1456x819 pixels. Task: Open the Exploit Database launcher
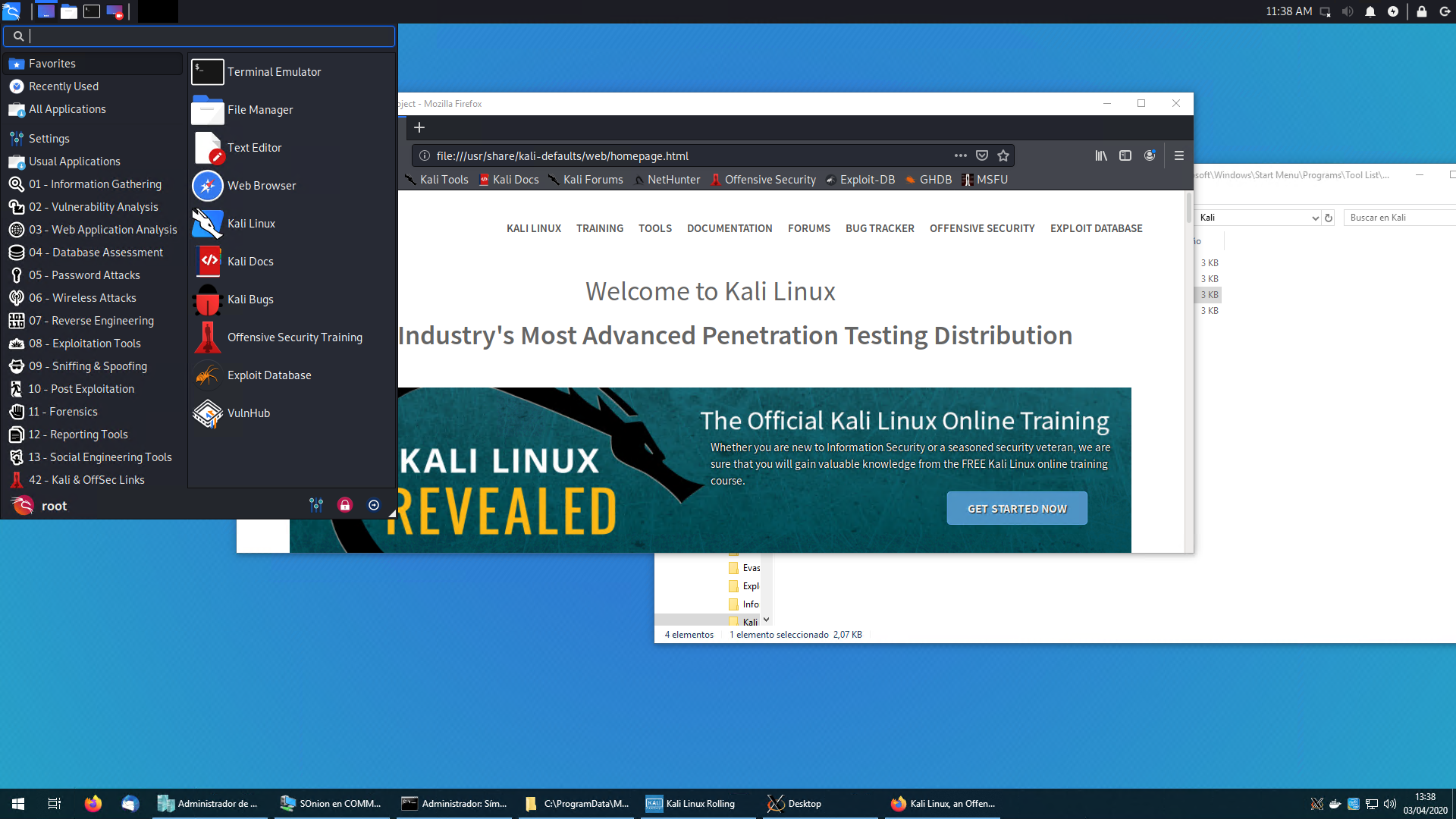point(268,375)
